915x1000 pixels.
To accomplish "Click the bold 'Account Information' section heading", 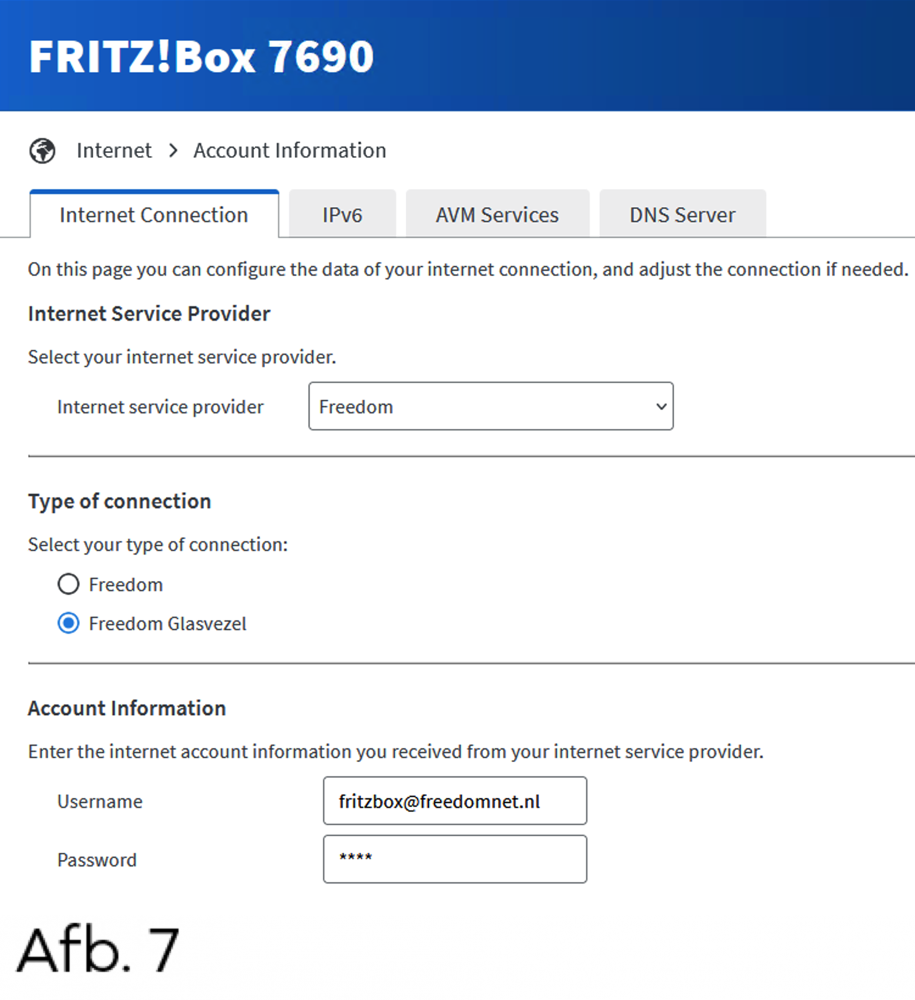I will tap(127, 708).
